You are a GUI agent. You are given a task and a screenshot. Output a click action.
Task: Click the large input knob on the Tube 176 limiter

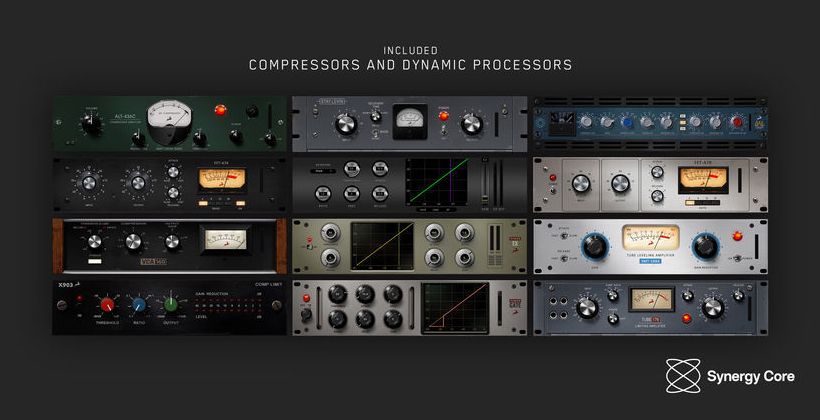pyautogui.click(x=587, y=308)
